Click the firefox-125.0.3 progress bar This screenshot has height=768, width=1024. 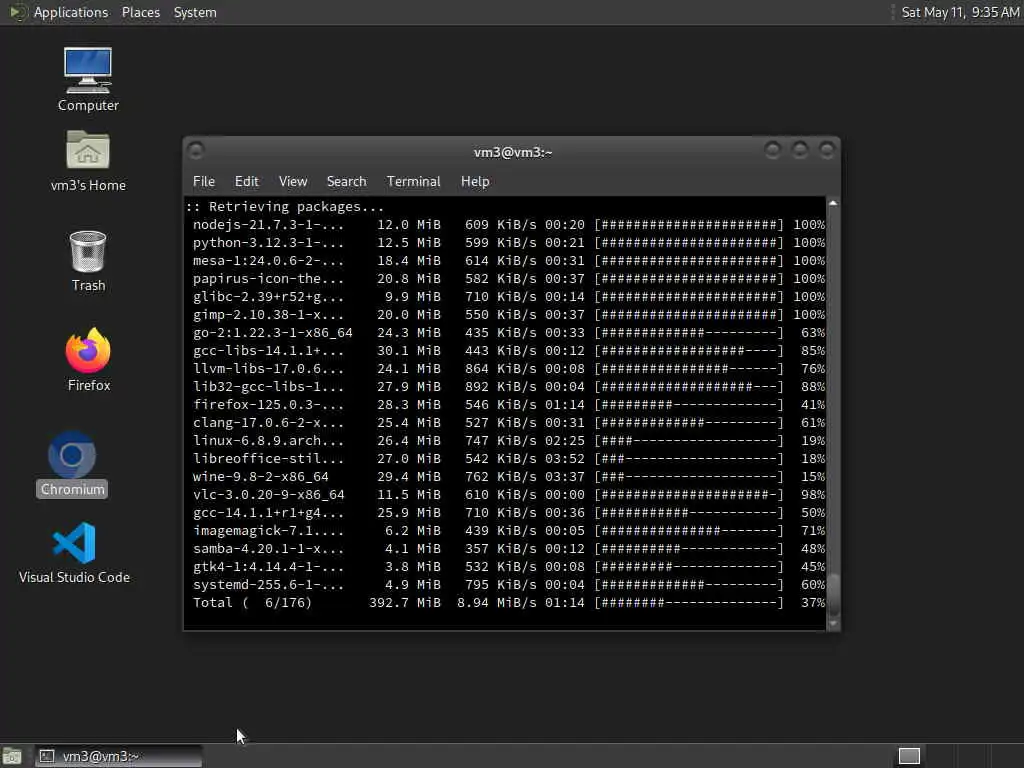688,405
